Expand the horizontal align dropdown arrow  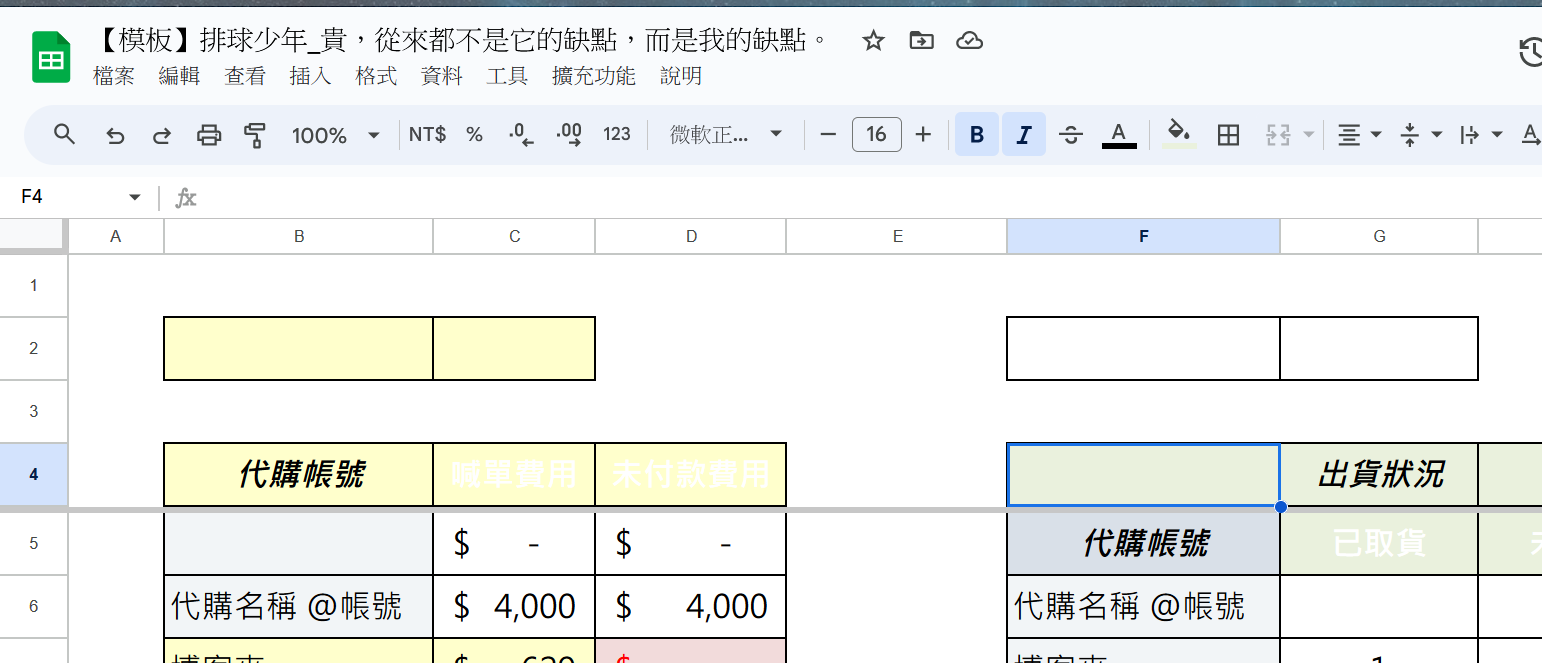pos(1377,135)
